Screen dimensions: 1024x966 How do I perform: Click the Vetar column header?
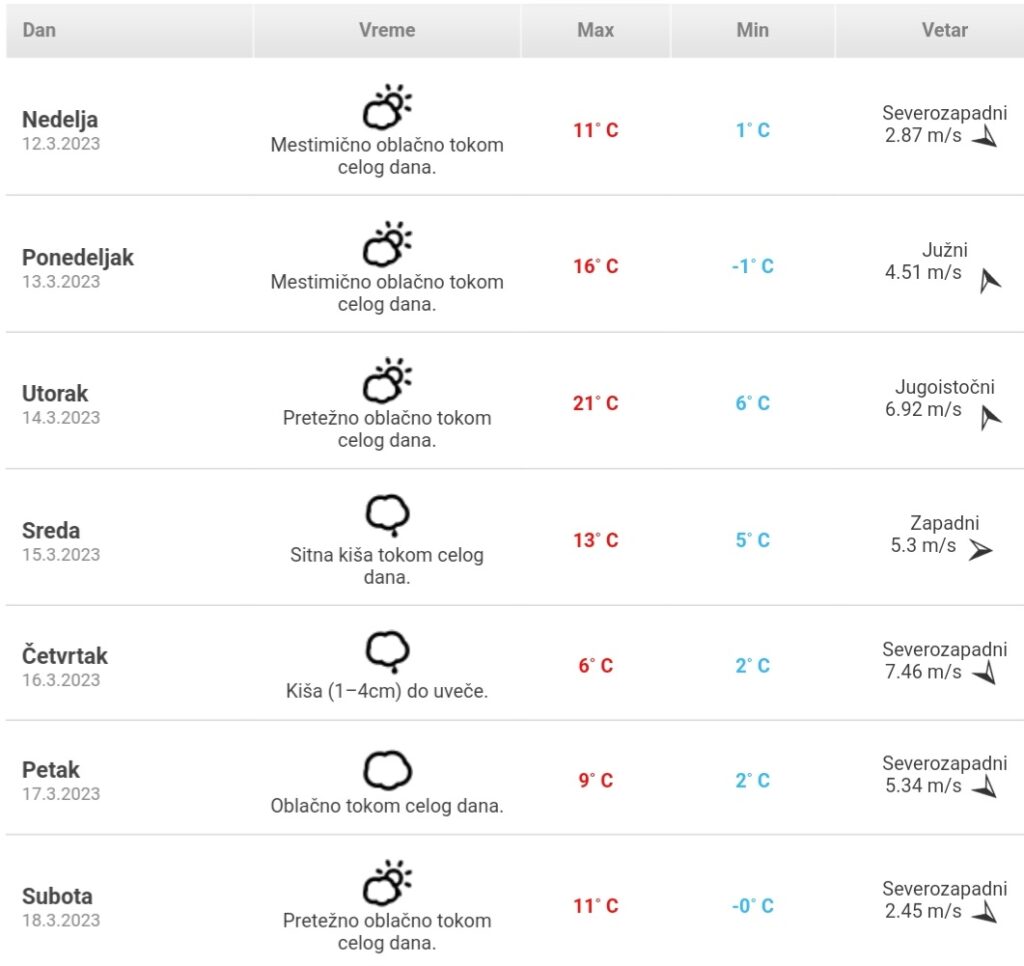tap(944, 30)
